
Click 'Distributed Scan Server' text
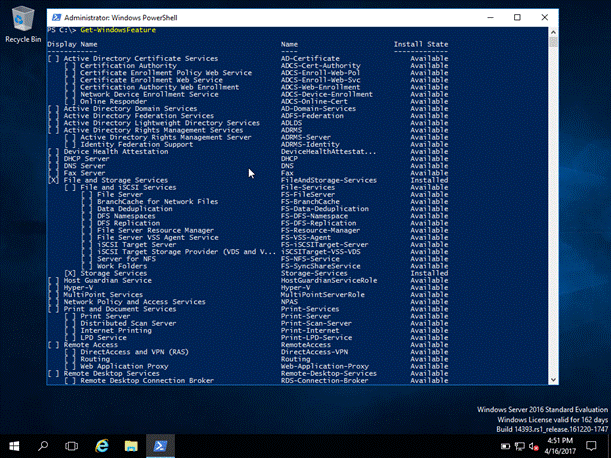pos(128,324)
